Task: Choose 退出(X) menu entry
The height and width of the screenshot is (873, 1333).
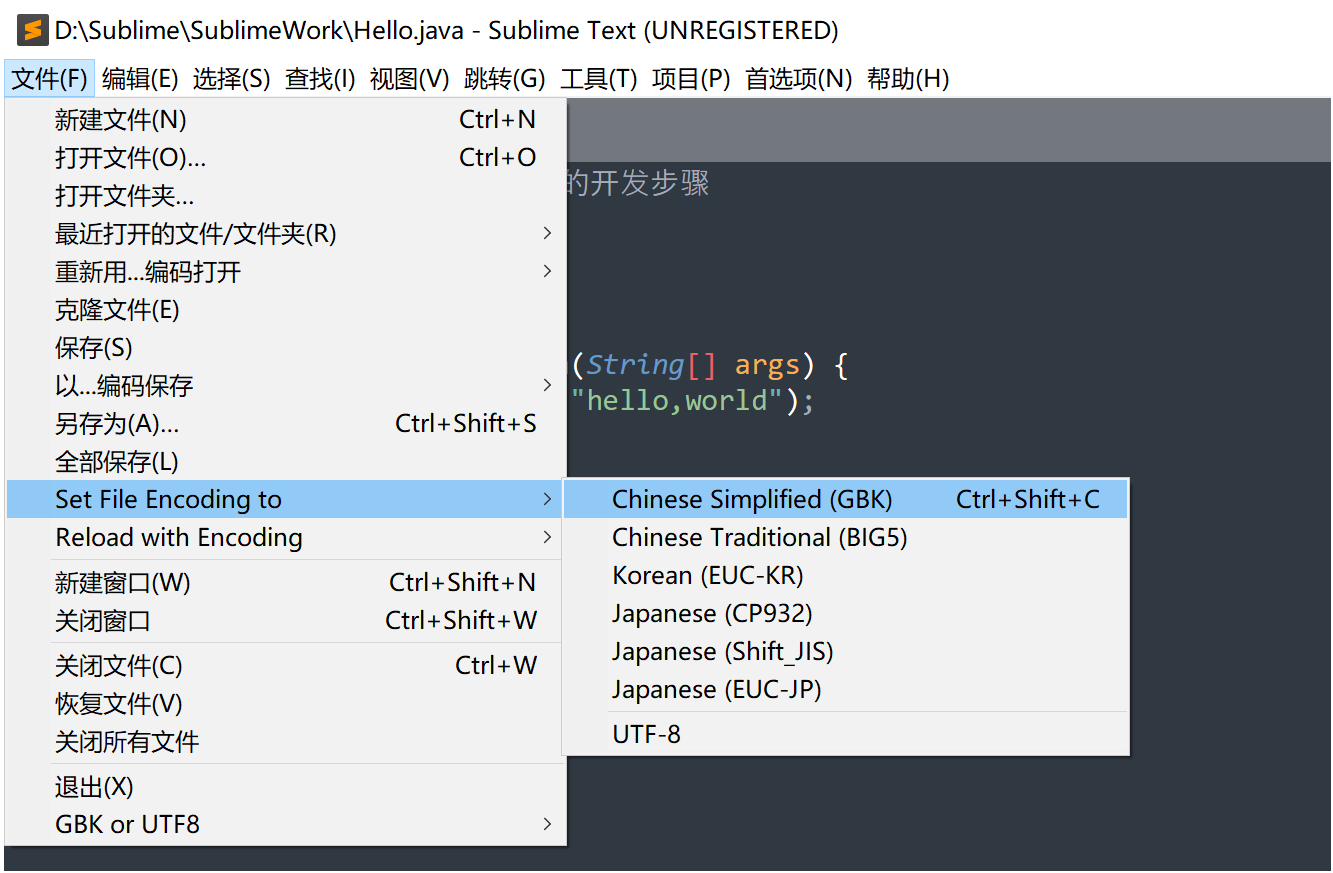Action: point(286,787)
